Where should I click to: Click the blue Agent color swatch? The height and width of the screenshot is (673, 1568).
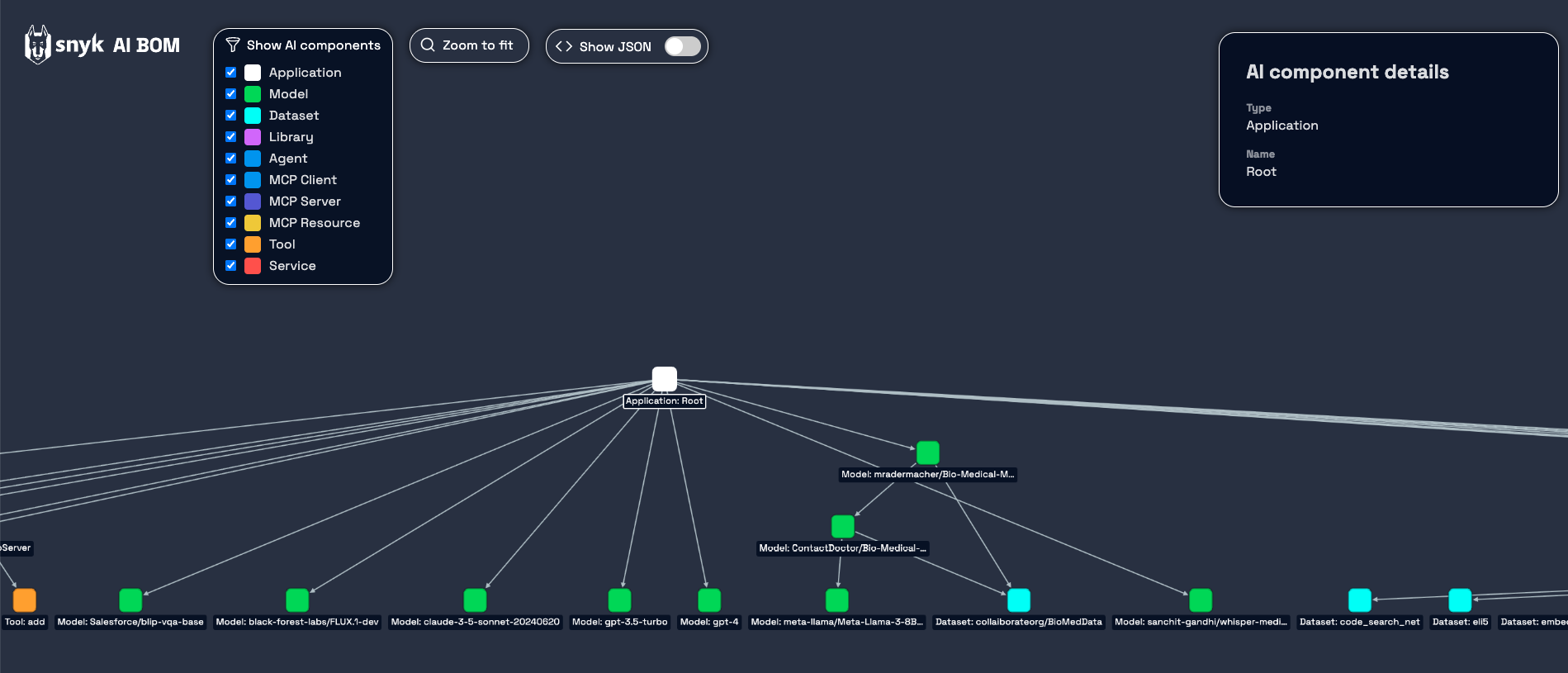click(x=253, y=159)
